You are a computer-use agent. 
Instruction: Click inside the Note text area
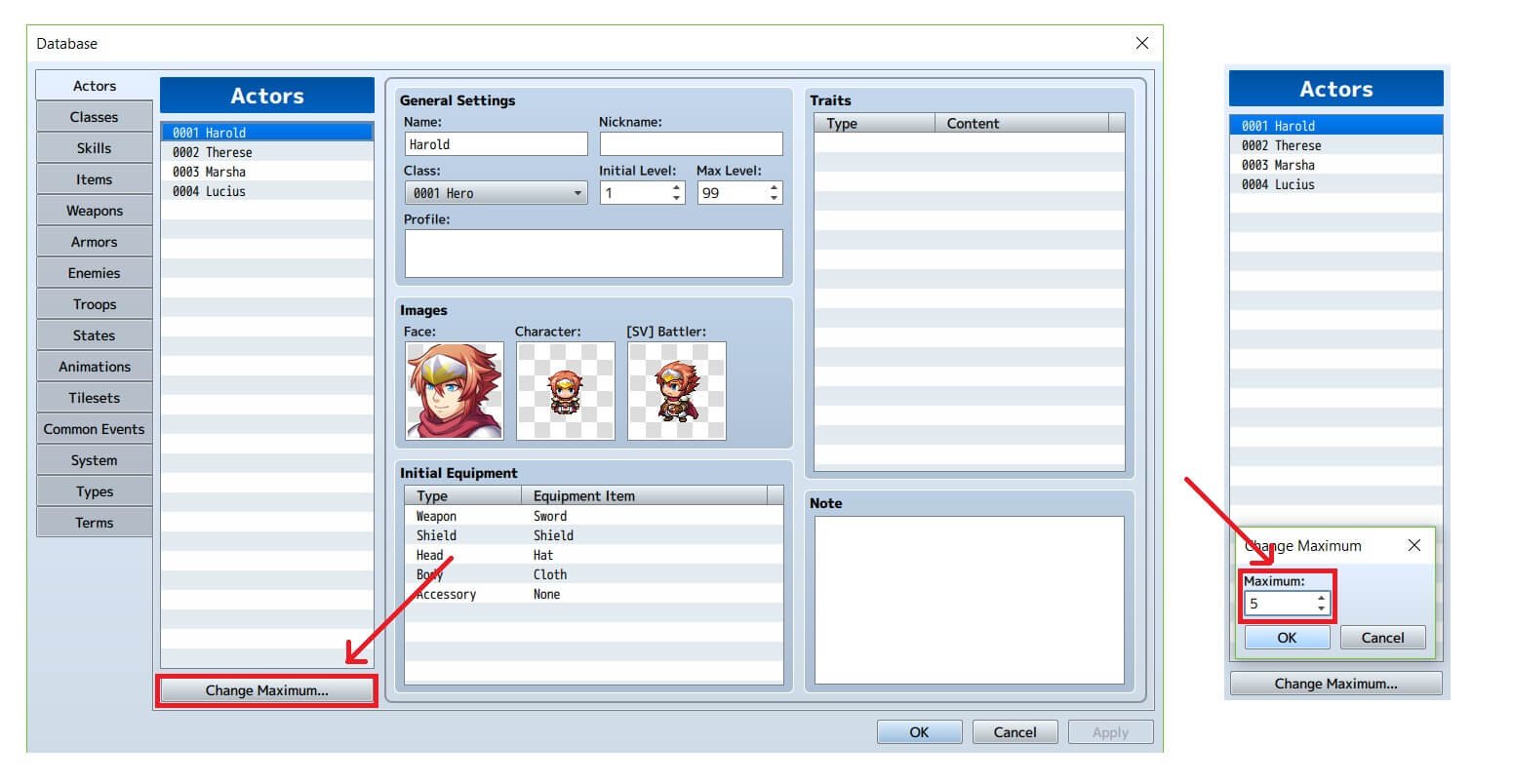tap(970, 600)
